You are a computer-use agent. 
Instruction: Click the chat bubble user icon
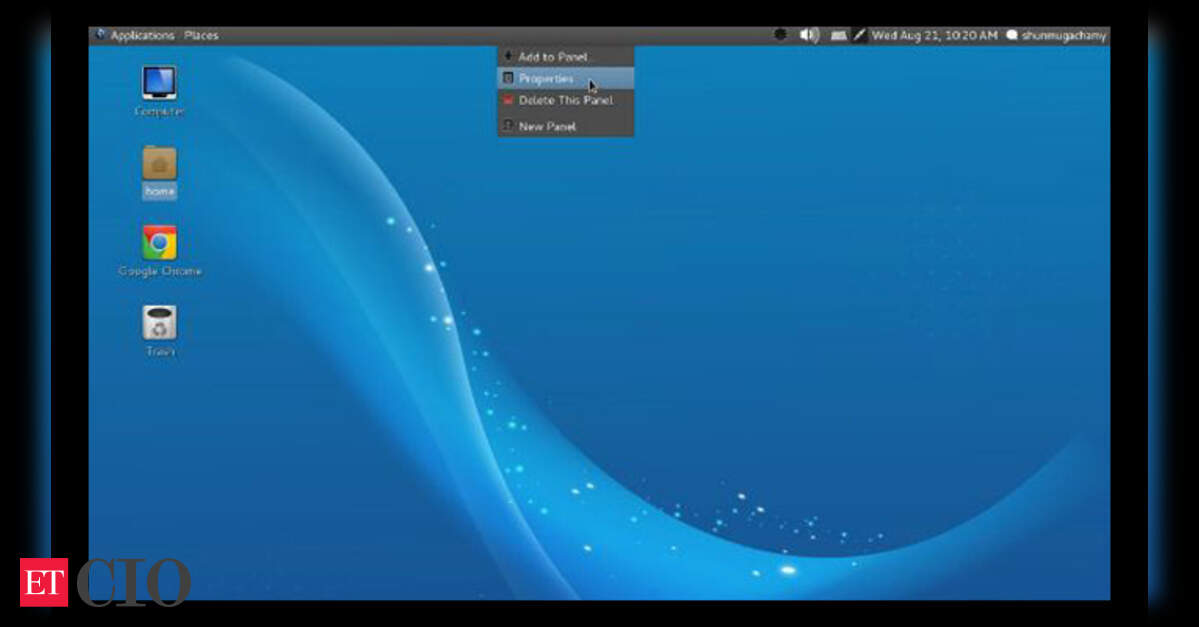click(x=1011, y=35)
